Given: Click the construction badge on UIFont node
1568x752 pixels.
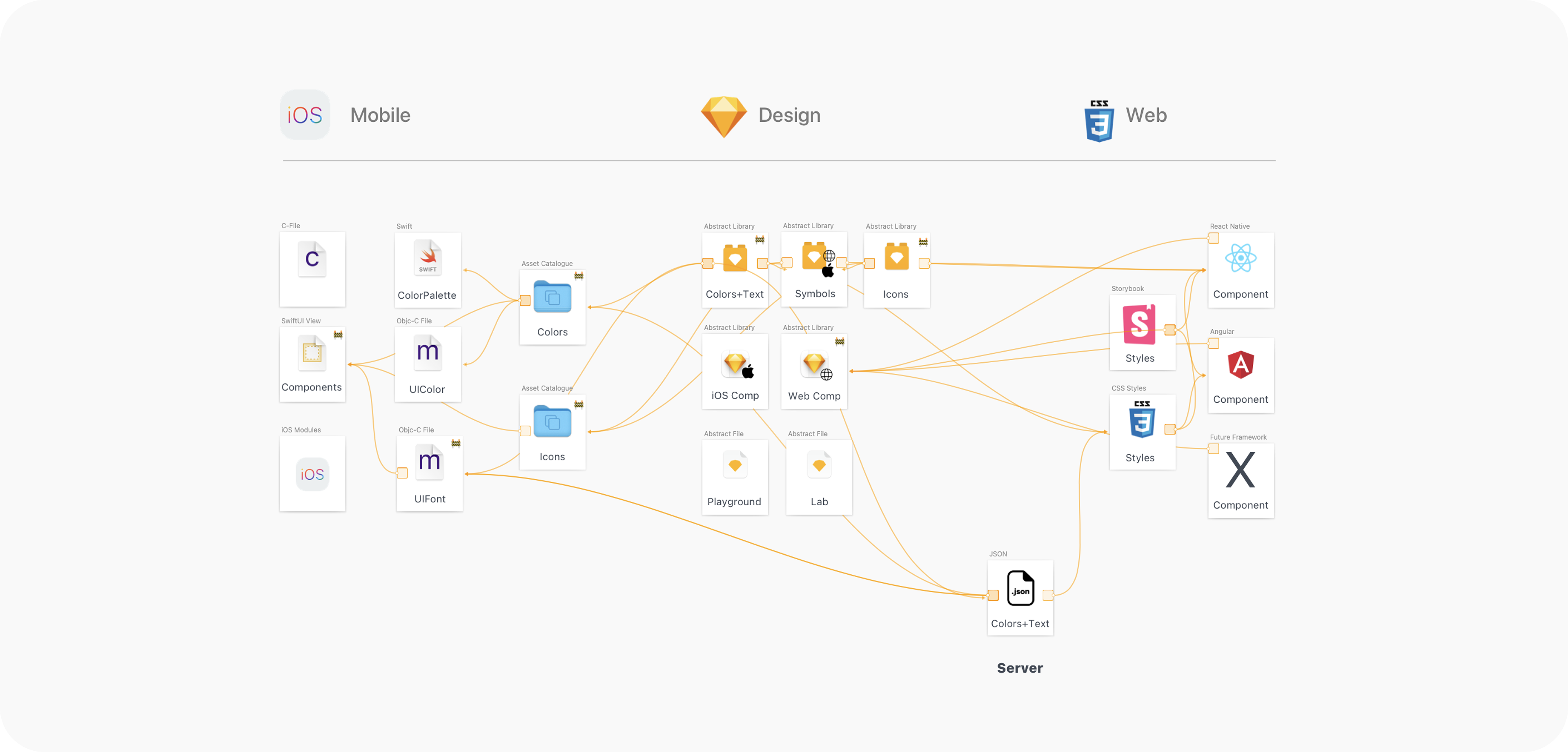Looking at the screenshot, I should [455, 443].
